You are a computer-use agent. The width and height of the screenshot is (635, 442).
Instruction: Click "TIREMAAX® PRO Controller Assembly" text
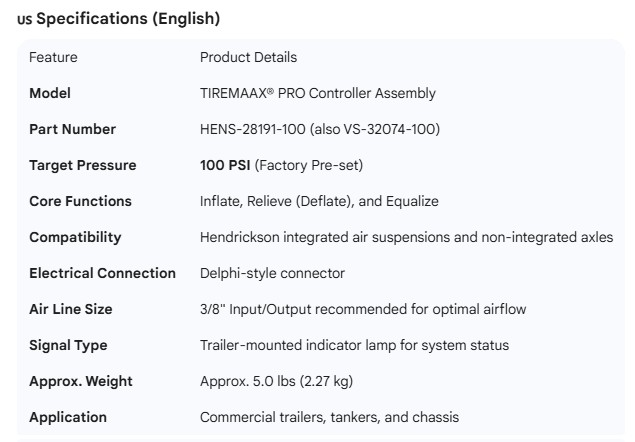pos(318,93)
